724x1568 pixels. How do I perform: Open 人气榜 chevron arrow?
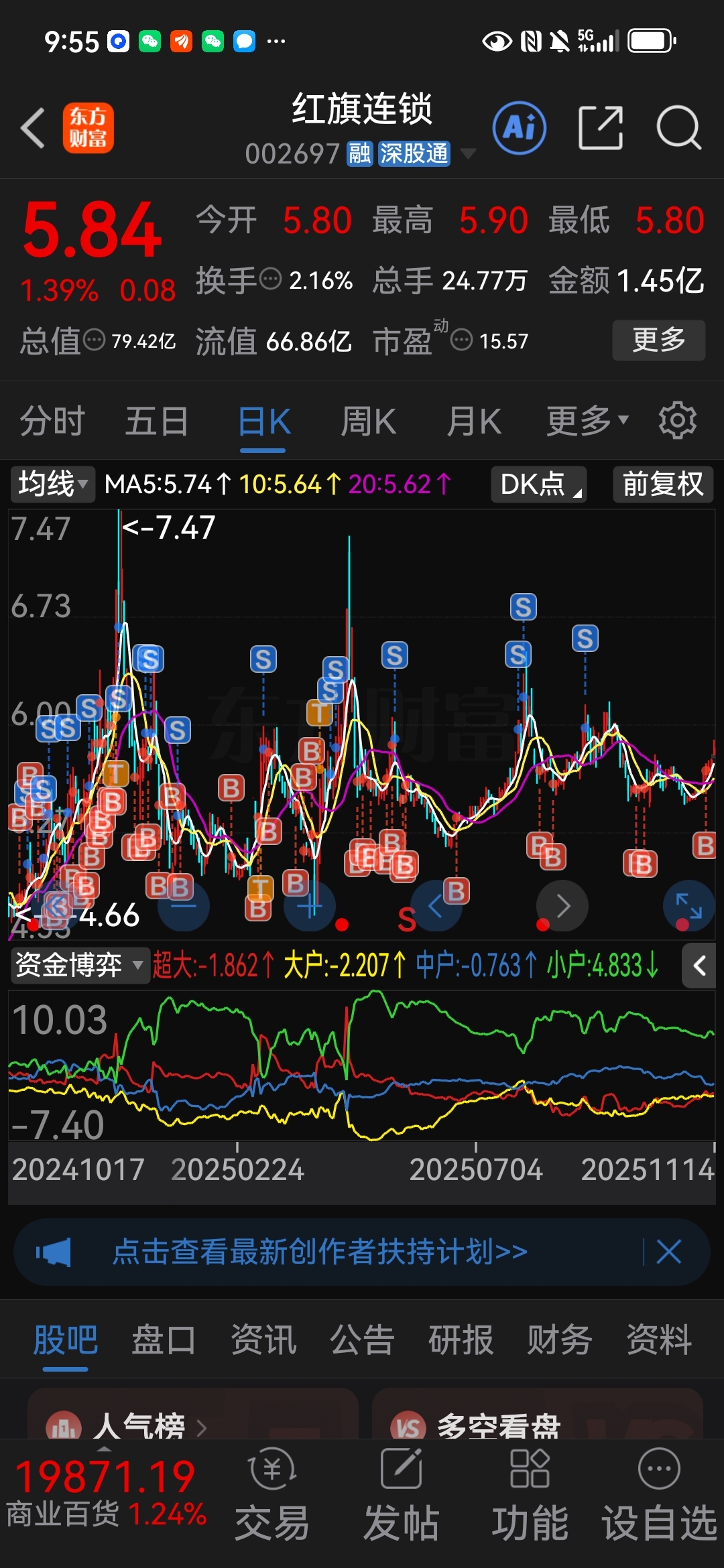click(201, 1427)
